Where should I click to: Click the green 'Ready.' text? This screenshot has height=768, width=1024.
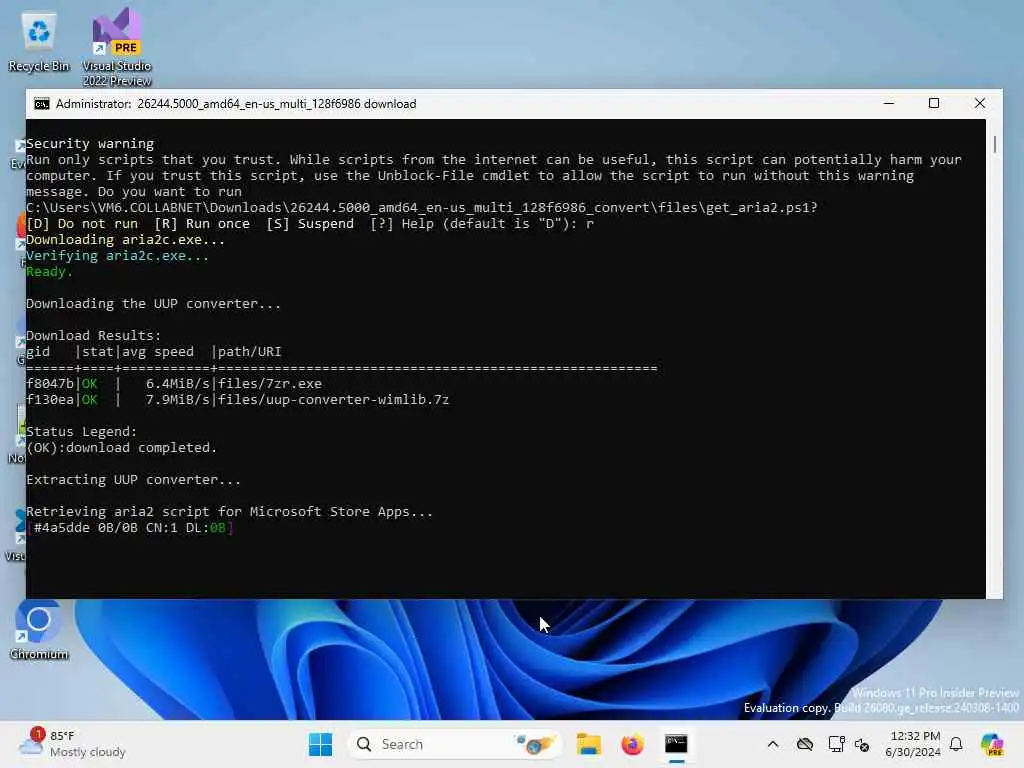(x=50, y=272)
